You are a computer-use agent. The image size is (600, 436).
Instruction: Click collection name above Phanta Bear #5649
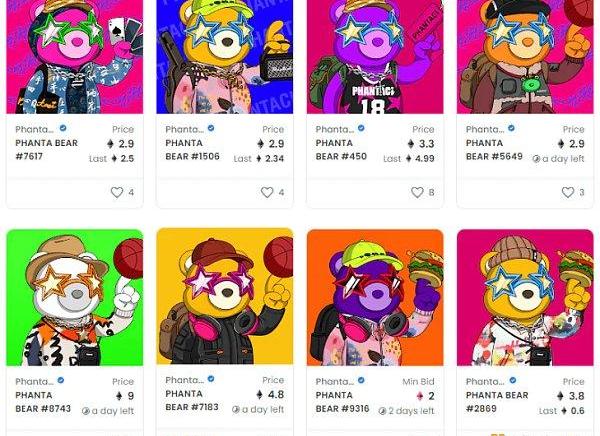(484, 129)
